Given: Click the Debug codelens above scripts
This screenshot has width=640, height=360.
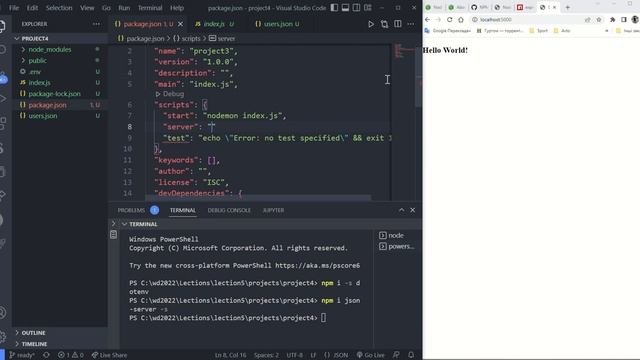Looking at the screenshot, I should point(170,94).
